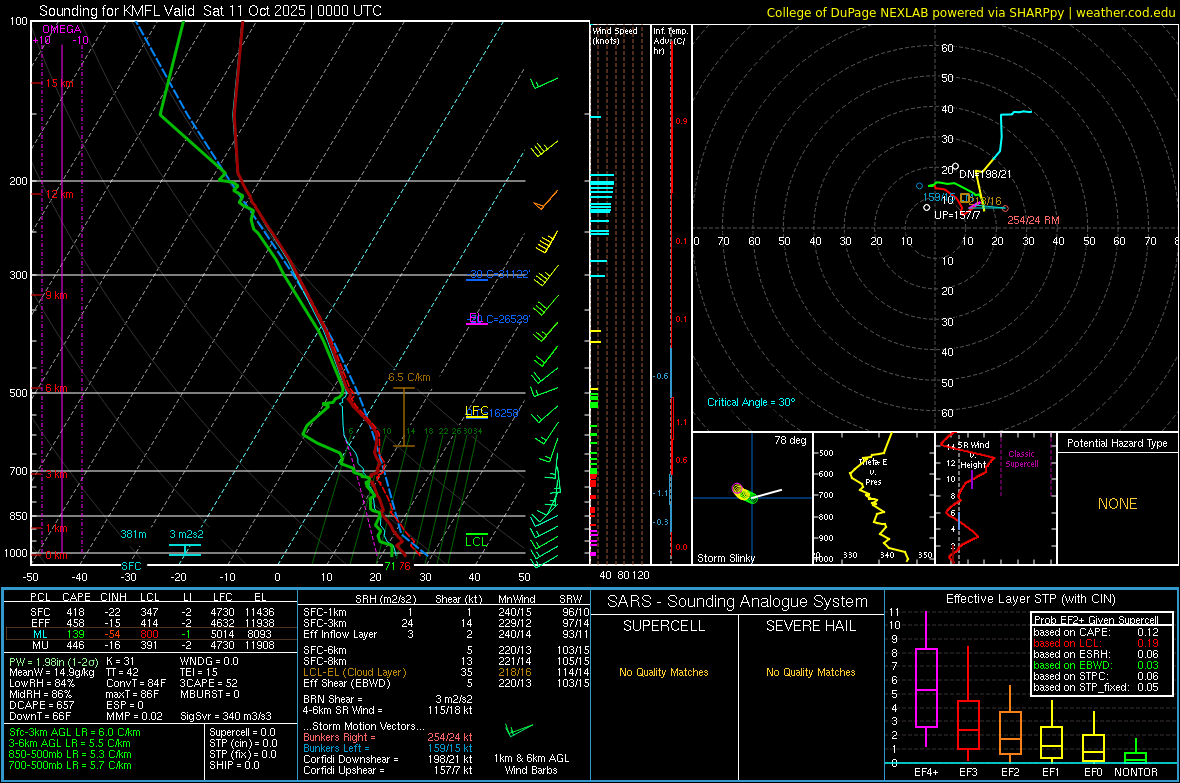This screenshot has height=783, width=1180.
Task: Click No Quality Matches under SEVERE HAIL
Action: (810, 672)
